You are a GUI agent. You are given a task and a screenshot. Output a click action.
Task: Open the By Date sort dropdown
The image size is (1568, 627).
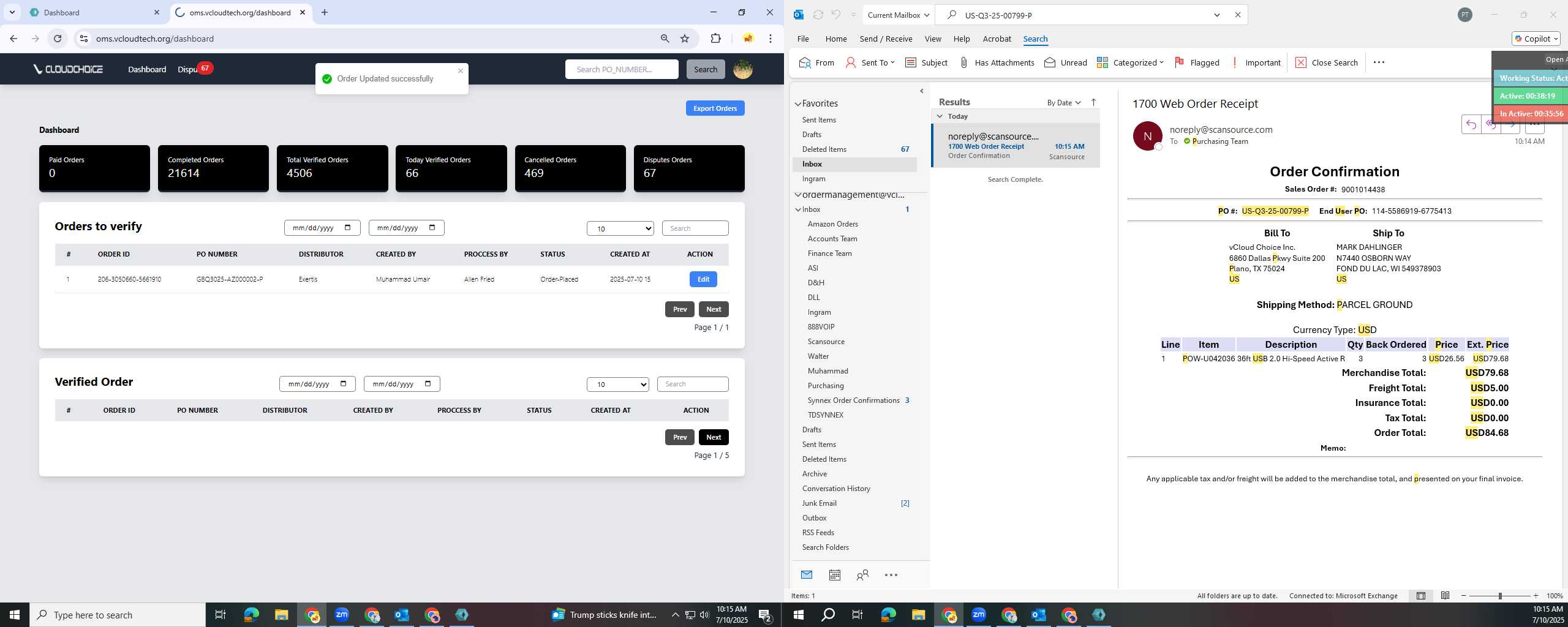click(1064, 102)
